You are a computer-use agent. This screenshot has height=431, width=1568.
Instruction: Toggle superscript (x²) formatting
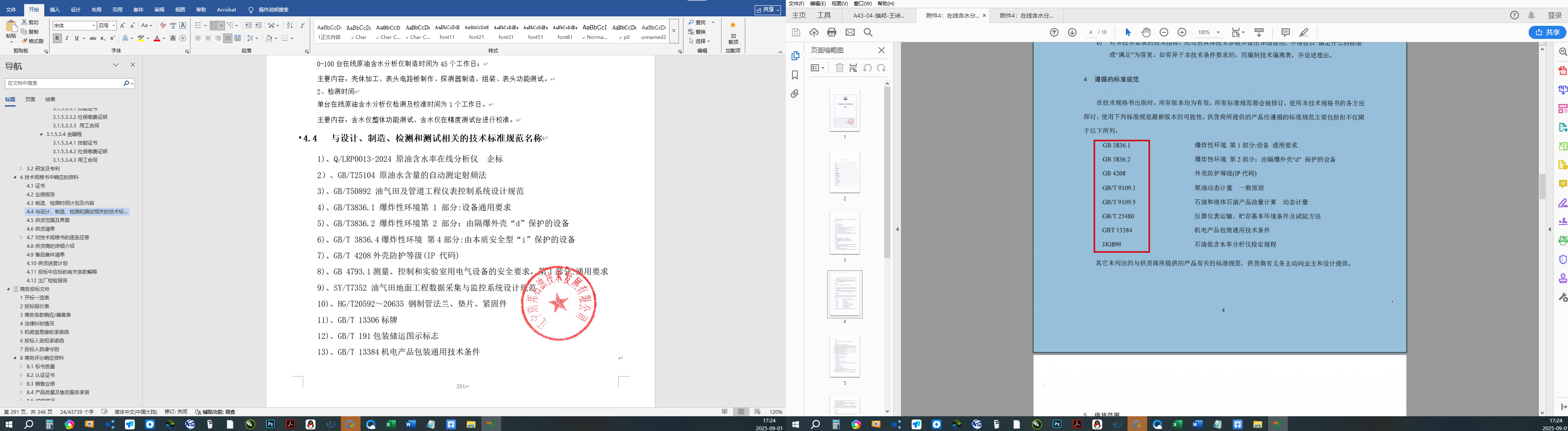[113, 39]
